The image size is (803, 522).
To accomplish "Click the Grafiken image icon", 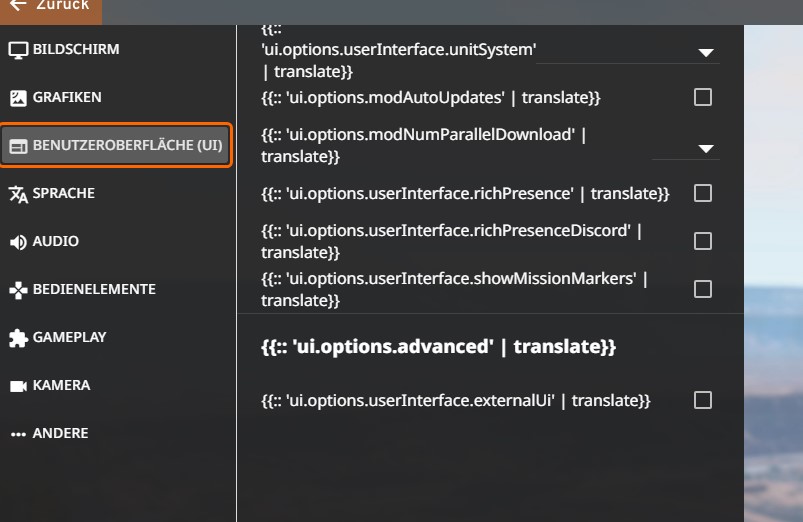I will (18, 98).
